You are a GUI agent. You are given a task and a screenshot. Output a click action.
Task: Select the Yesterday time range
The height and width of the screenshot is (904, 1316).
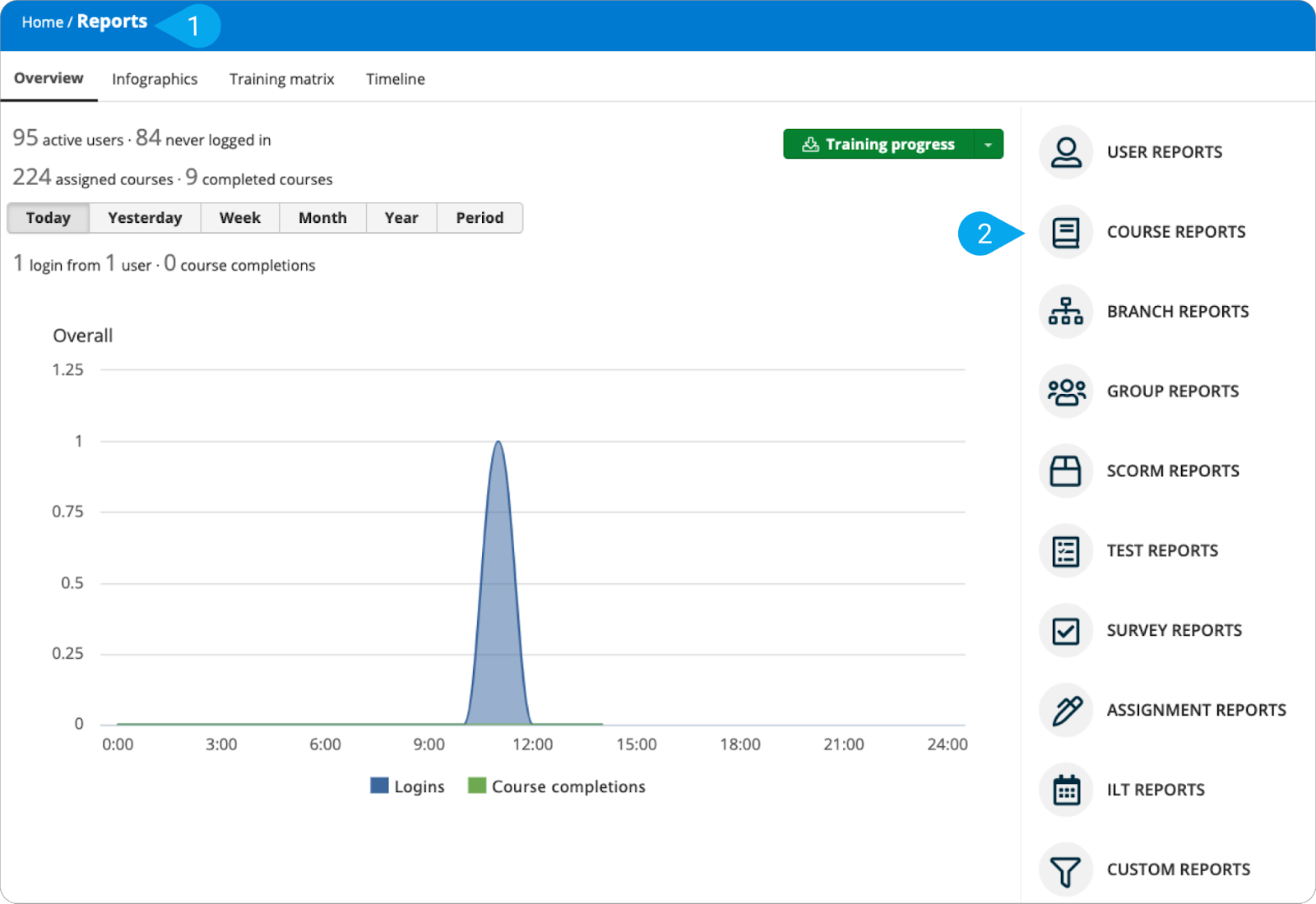145,218
